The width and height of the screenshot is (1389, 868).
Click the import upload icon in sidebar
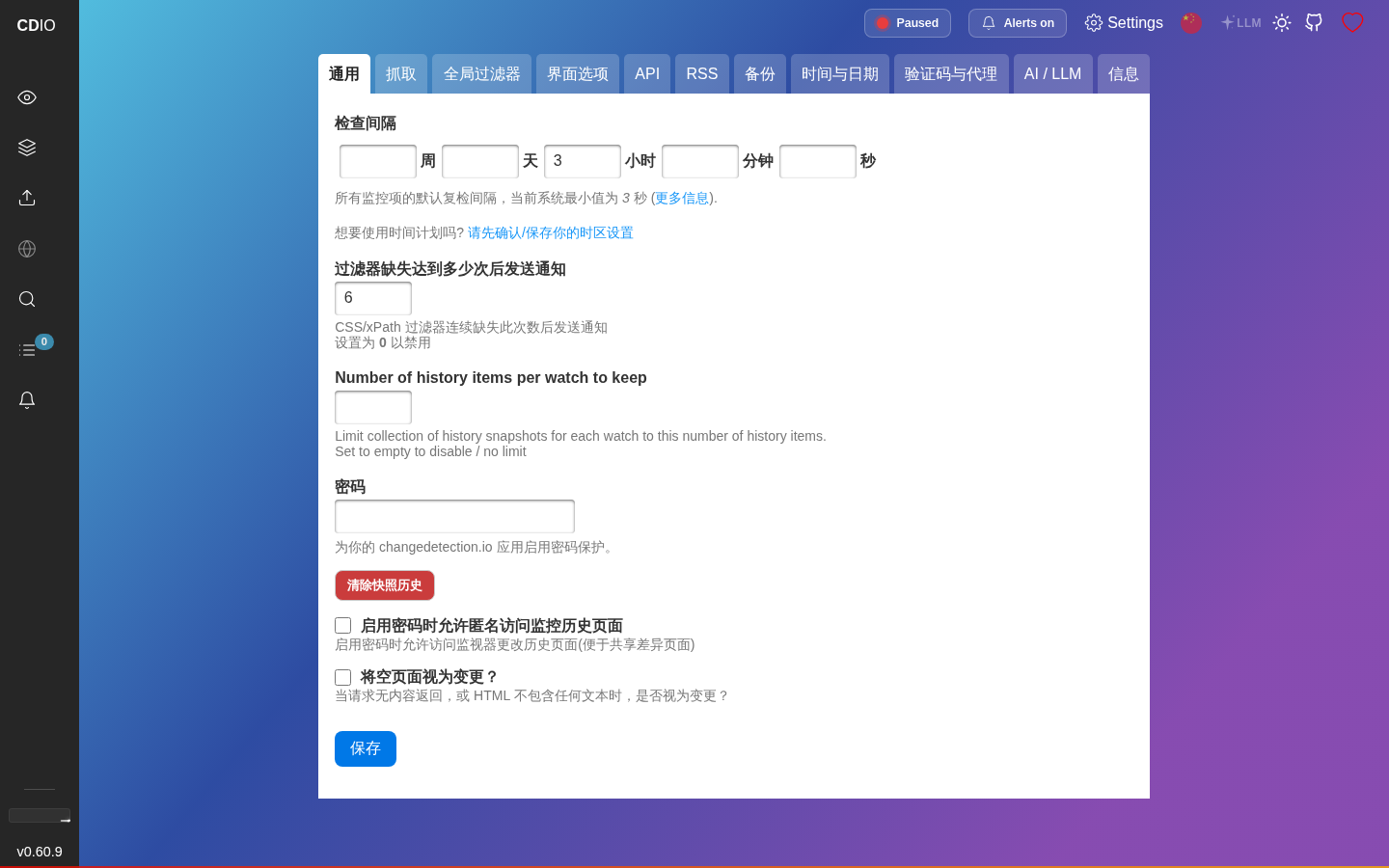tap(27, 198)
